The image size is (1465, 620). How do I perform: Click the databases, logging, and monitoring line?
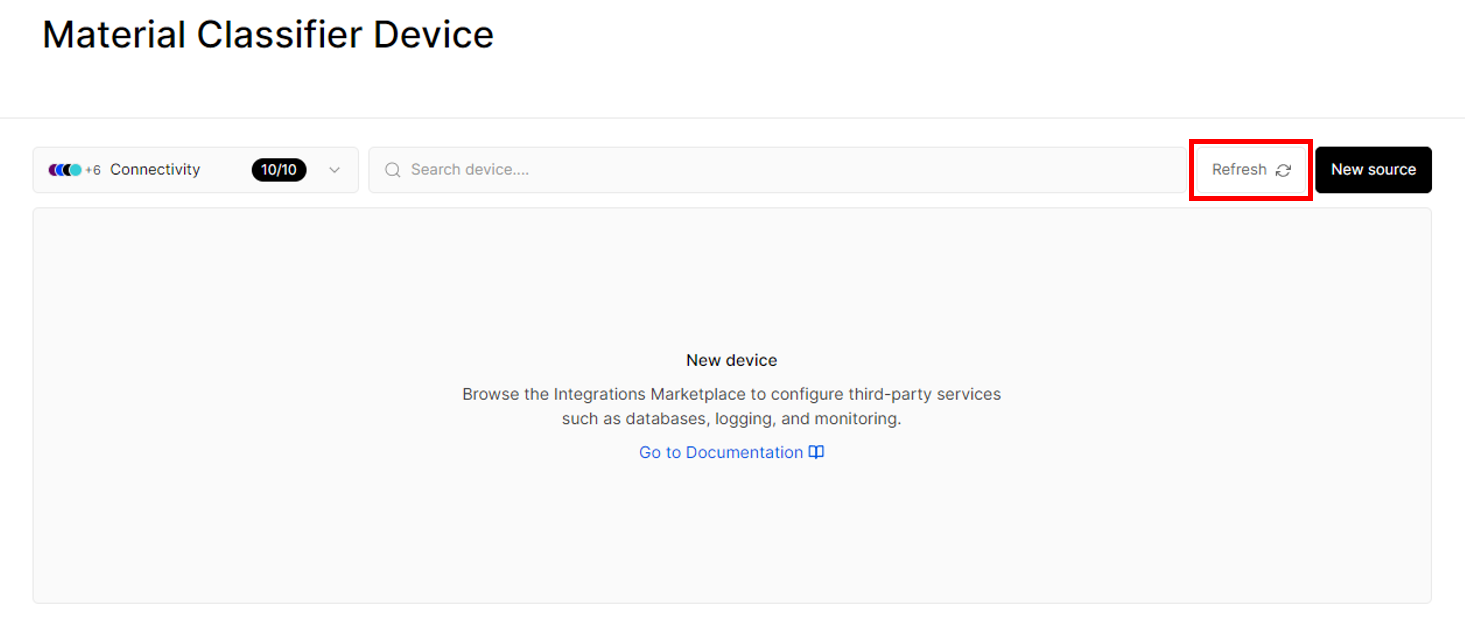[731, 419]
